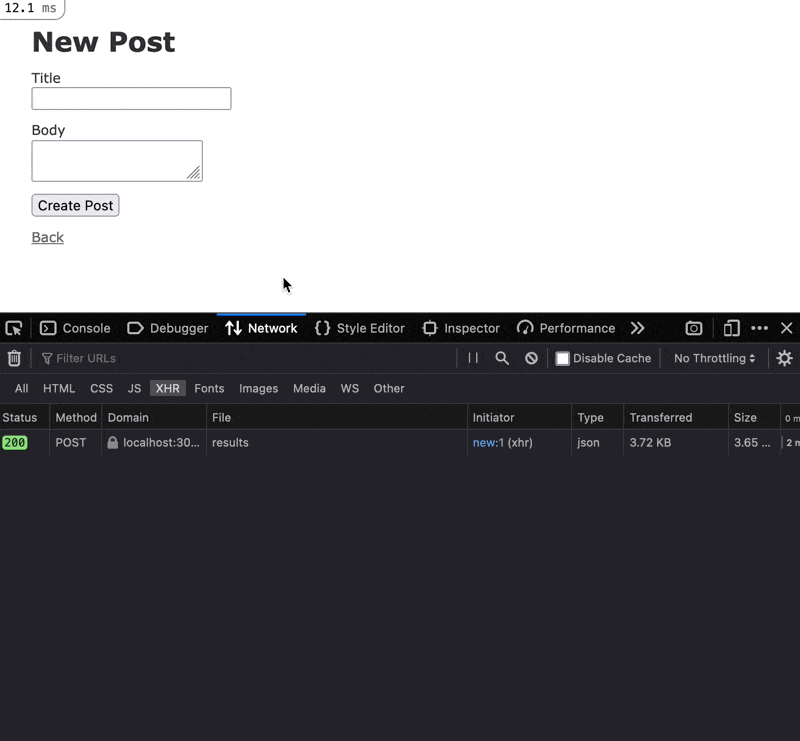Open network settings gear
Screen dimensions: 800x741
[784, 358]
